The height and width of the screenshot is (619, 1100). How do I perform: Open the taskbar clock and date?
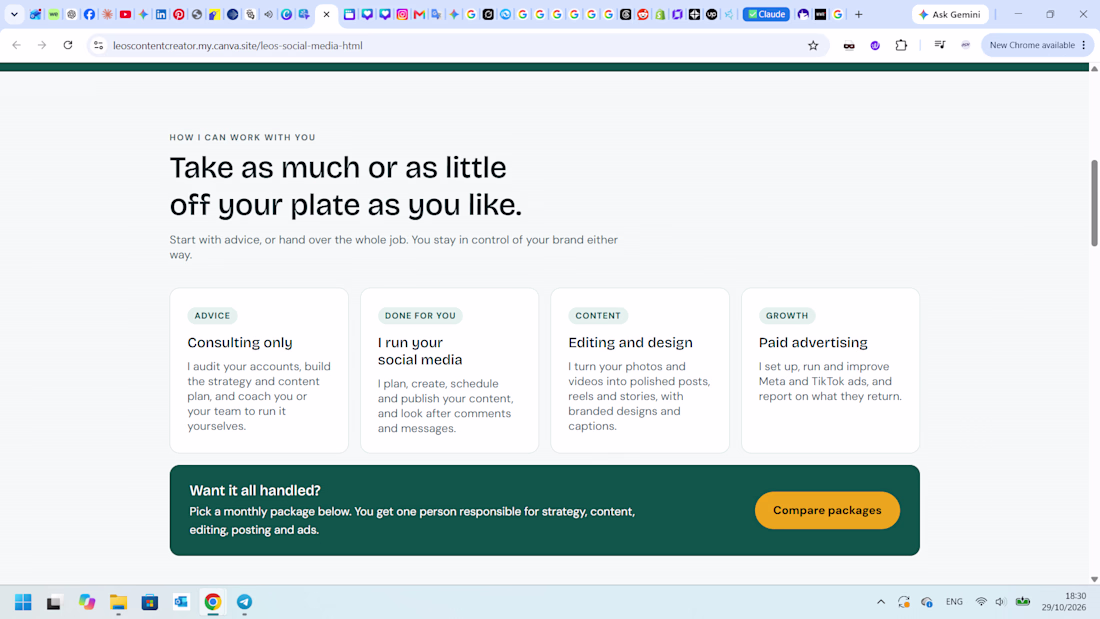coord(1064,602)
